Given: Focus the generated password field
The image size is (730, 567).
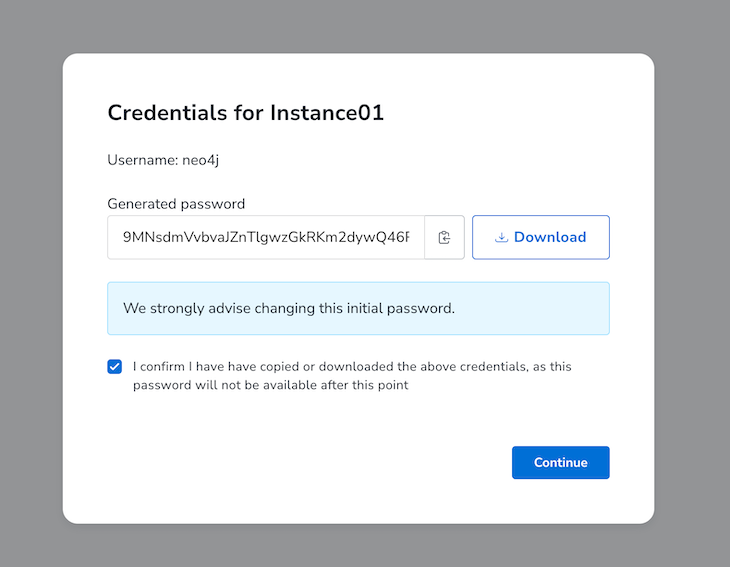Looking at the screenshot, I should [x=266, y=238].
